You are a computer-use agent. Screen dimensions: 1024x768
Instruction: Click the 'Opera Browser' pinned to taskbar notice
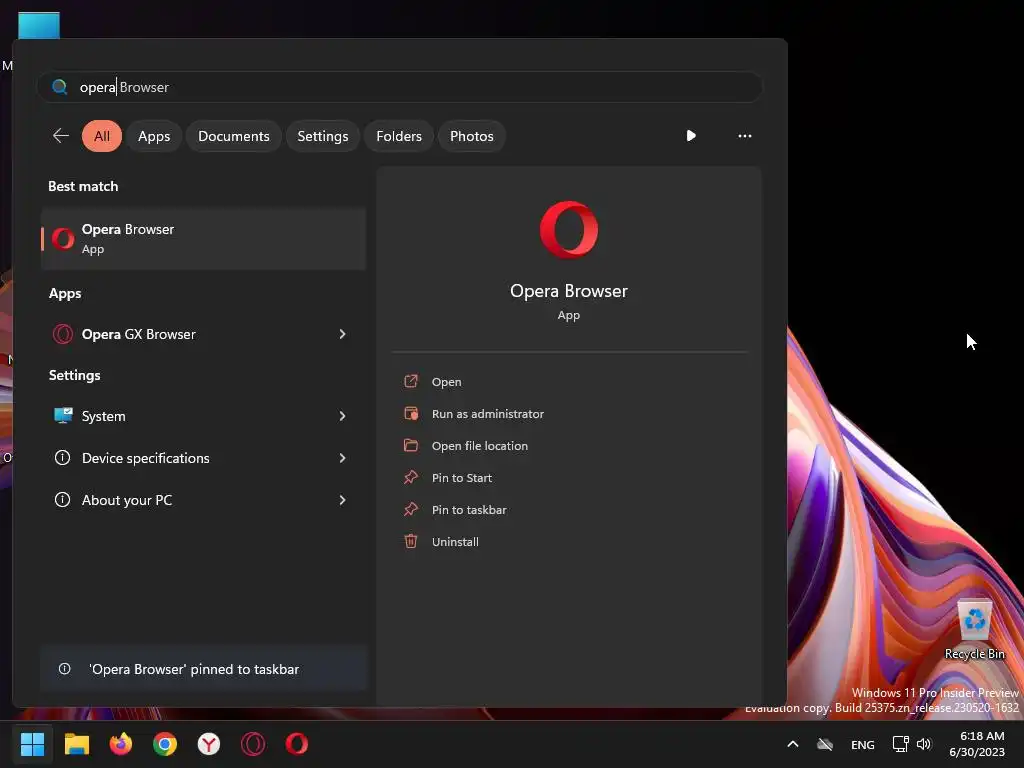click(204, 669)
